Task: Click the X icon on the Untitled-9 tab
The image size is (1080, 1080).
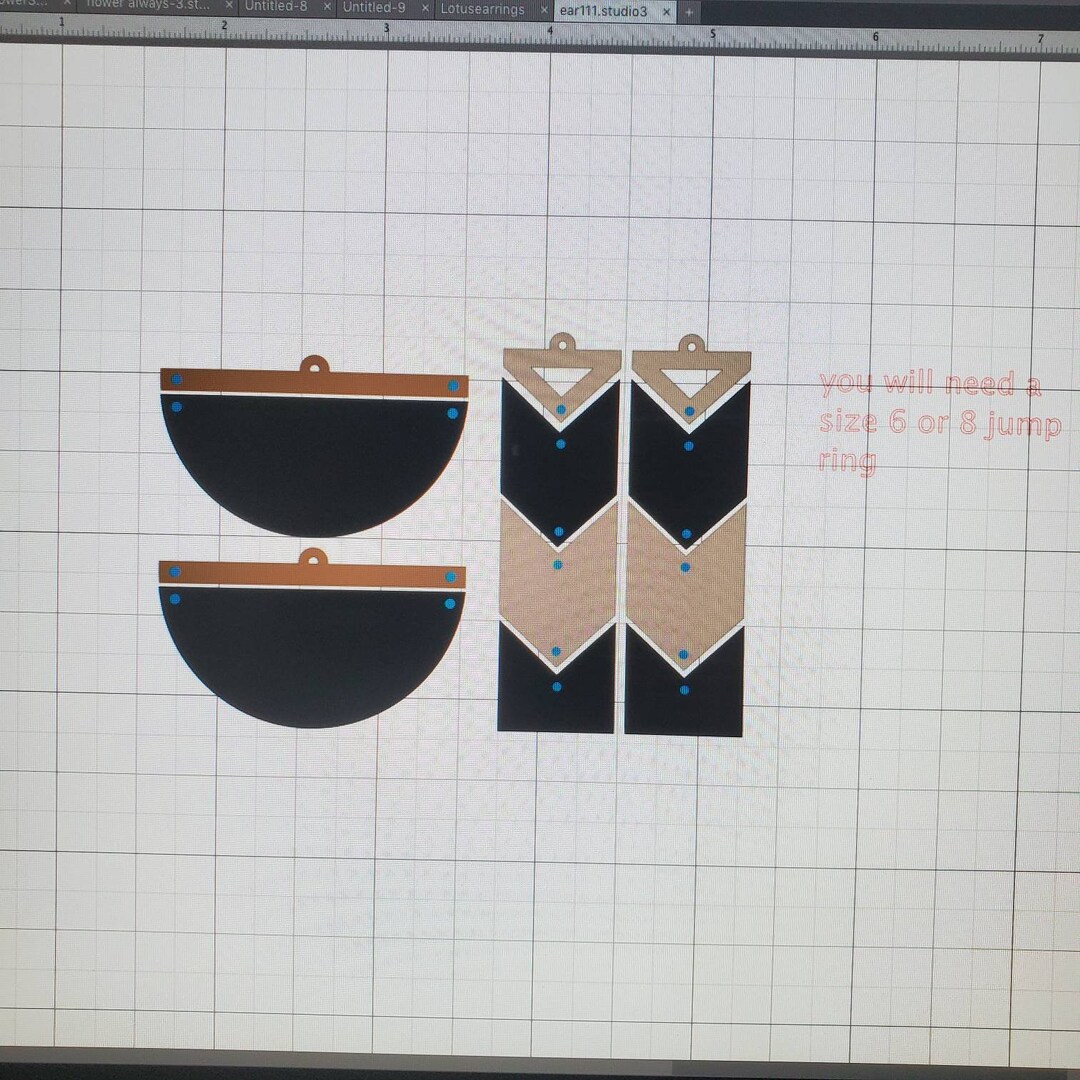Action: 425,7
